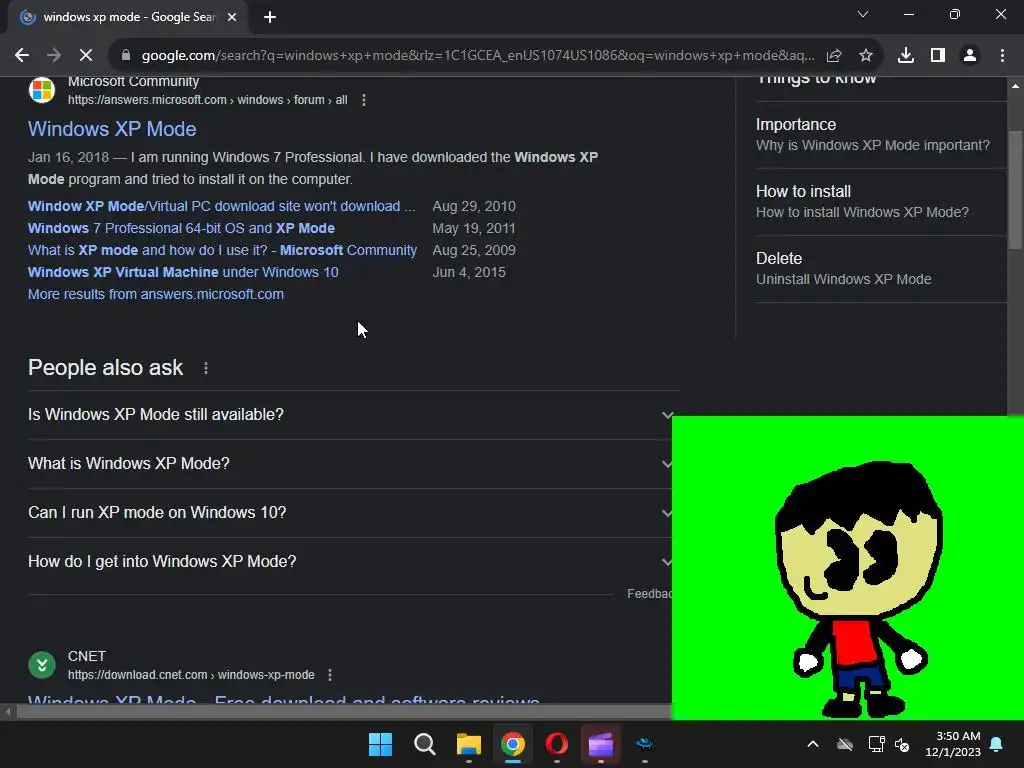Open site info lock icon
The width and height of the screenshot is (1024, 768).
126,56
